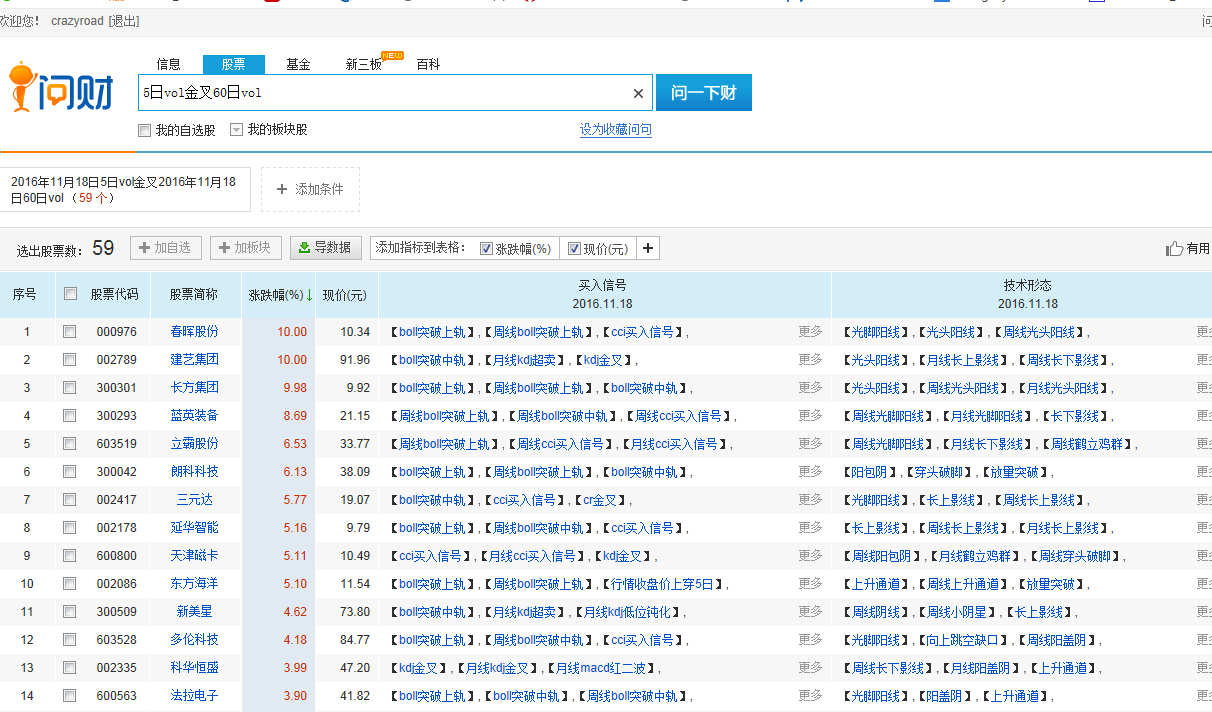1212x712 pixels.
Task: Open stock name link 天津磁卡
Action: click(x=194, y=556)
